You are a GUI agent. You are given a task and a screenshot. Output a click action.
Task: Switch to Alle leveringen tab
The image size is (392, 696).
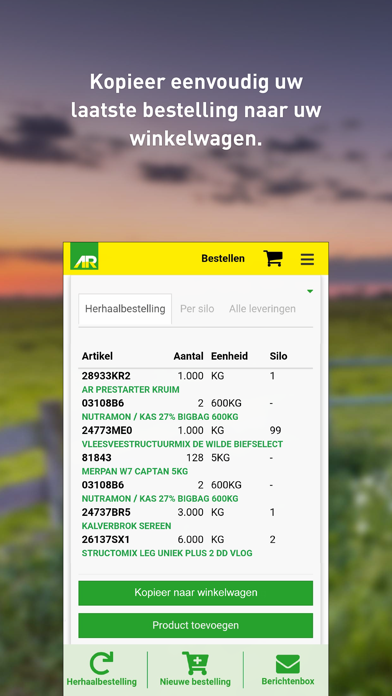pyautogui.click(x=262, y=308)
